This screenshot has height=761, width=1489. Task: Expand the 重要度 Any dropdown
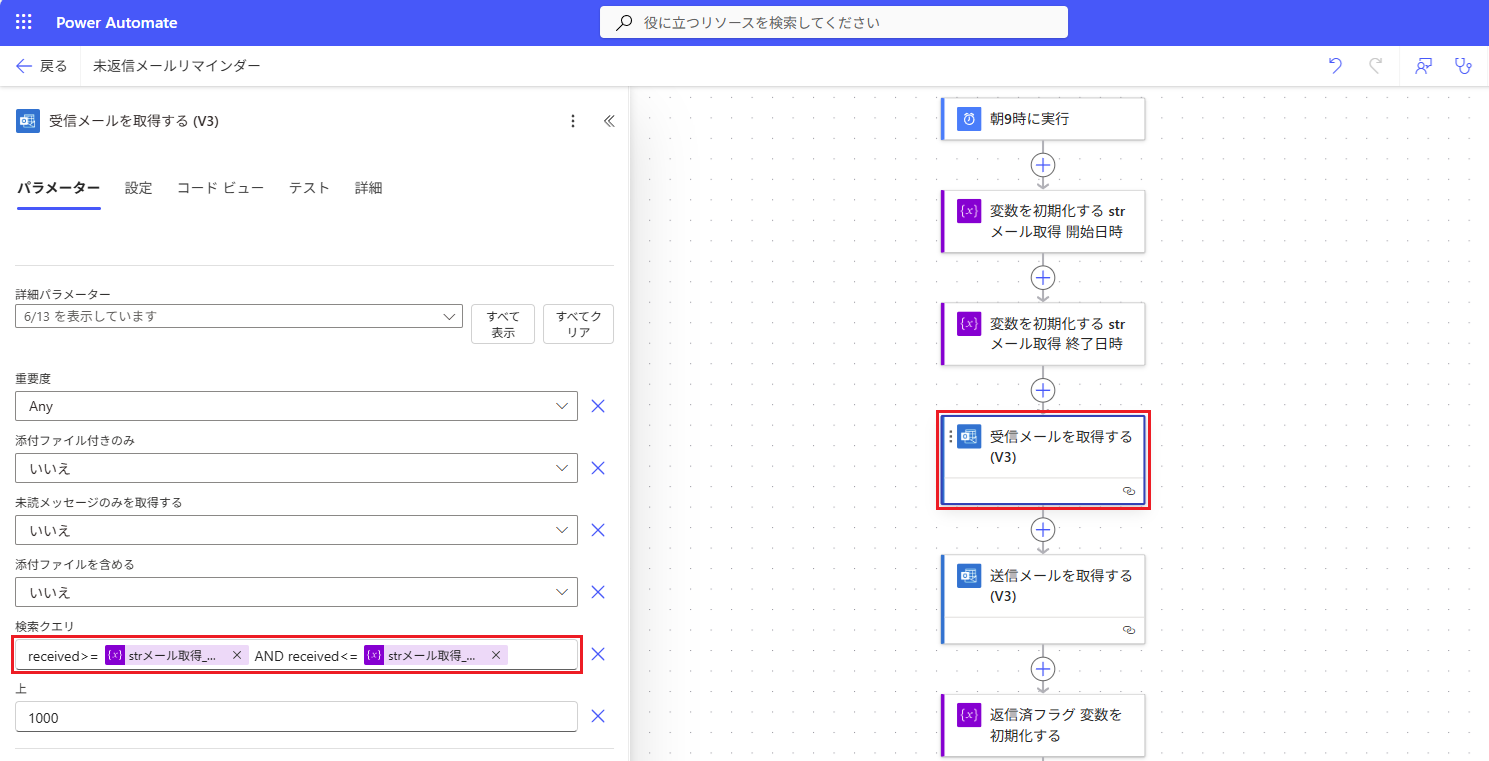coord(296,406)
